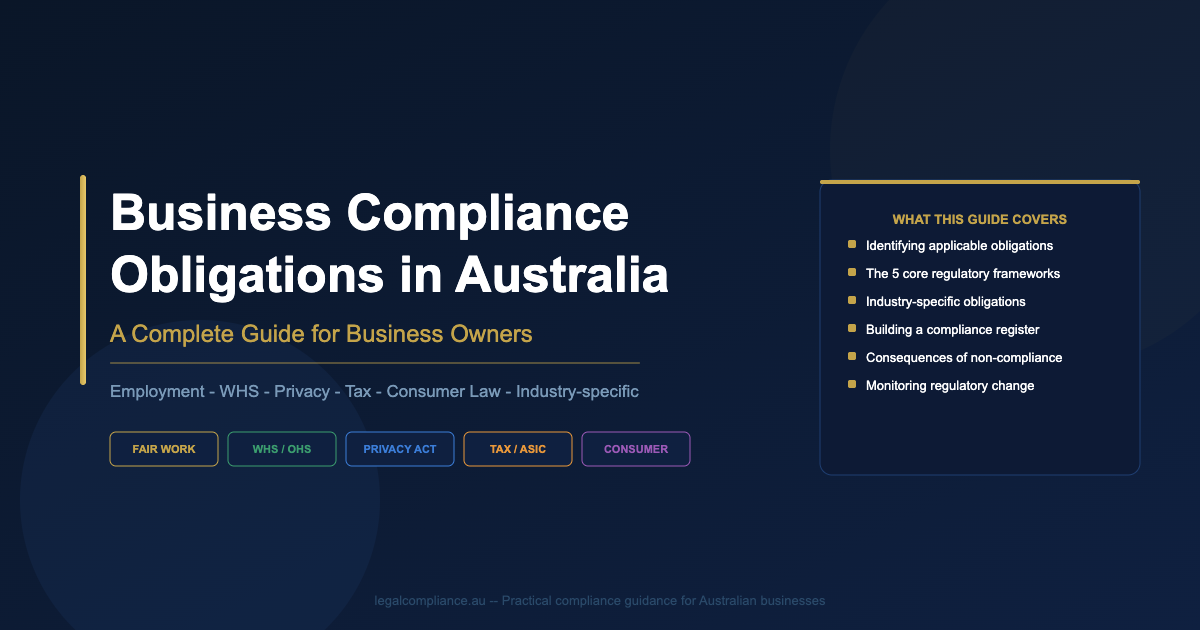Choose the TAX / ASIC badge

[518, 449]
